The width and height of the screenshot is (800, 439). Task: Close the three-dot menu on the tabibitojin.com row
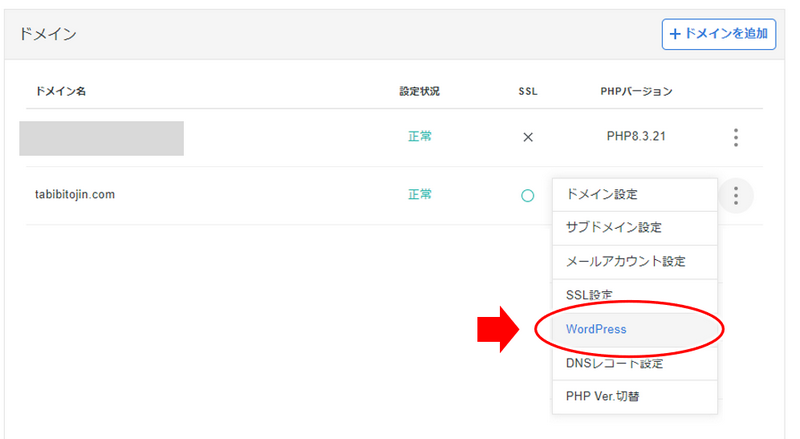(x=735, y=196)
